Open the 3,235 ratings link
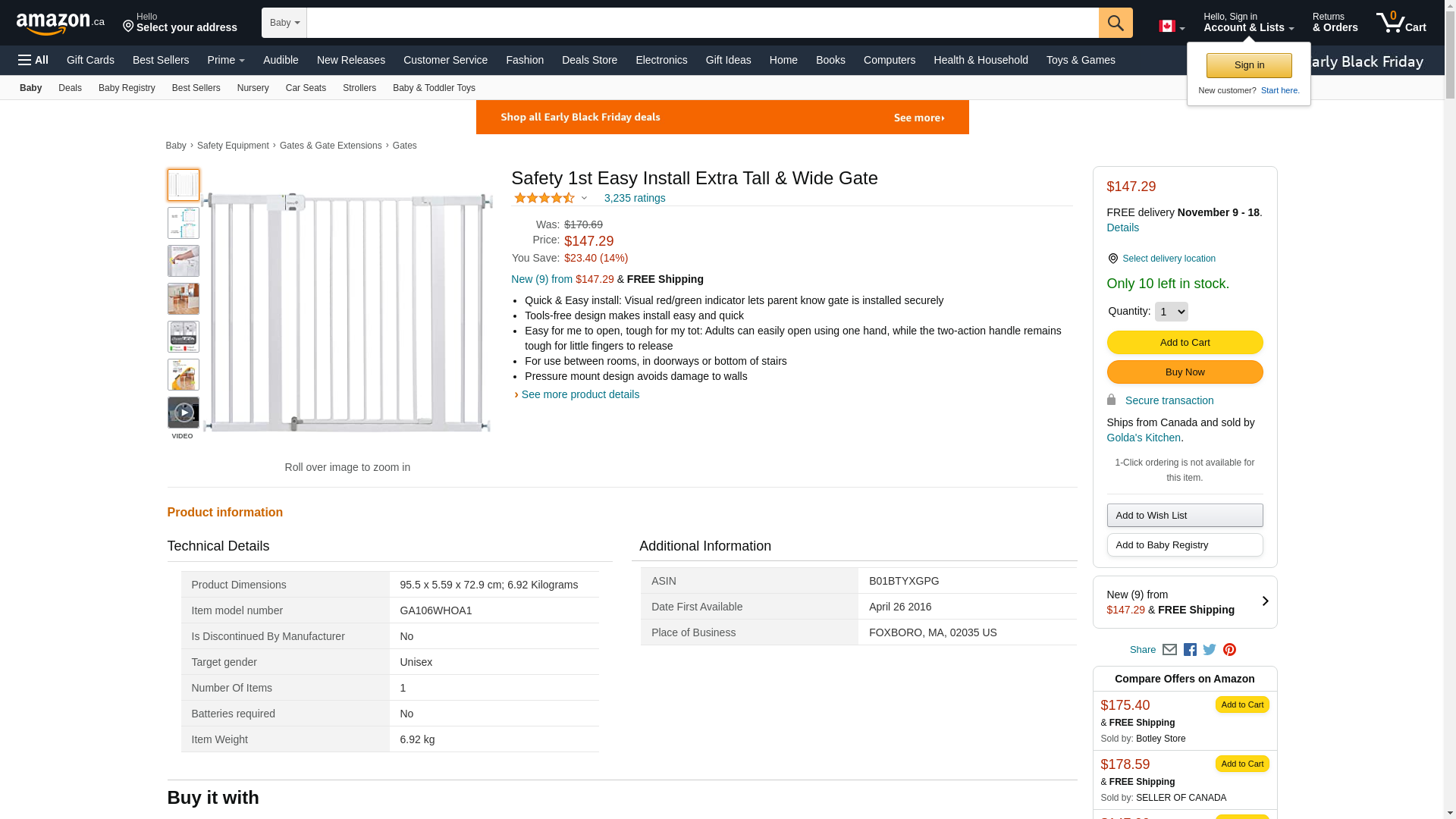The height and width of the screenshot is (819, 1456). (635, 198)
